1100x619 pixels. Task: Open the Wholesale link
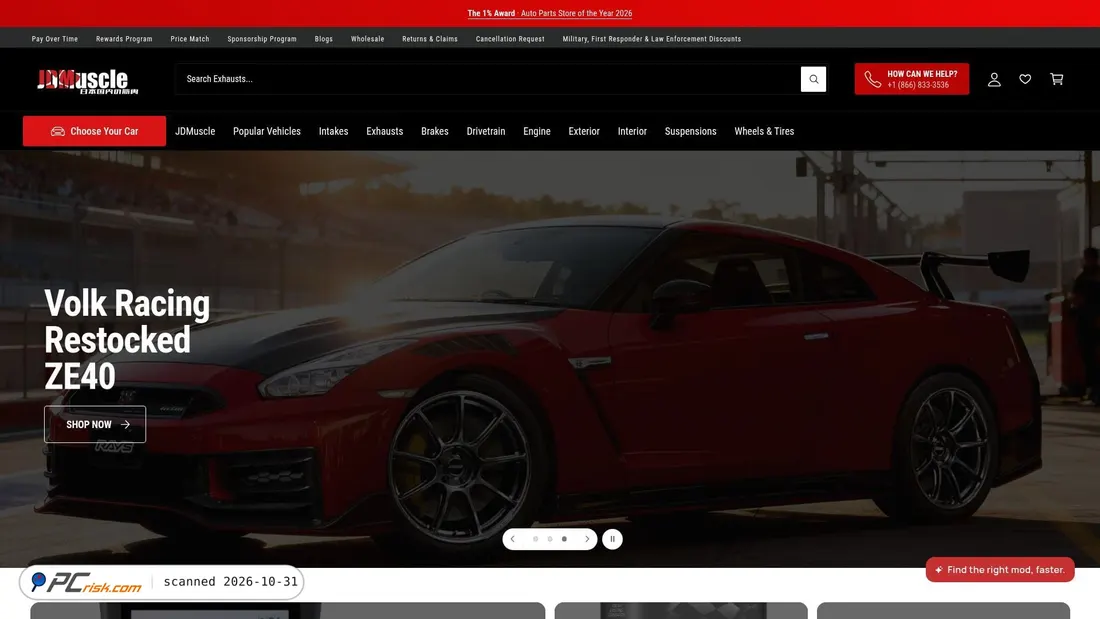[368, 39]
